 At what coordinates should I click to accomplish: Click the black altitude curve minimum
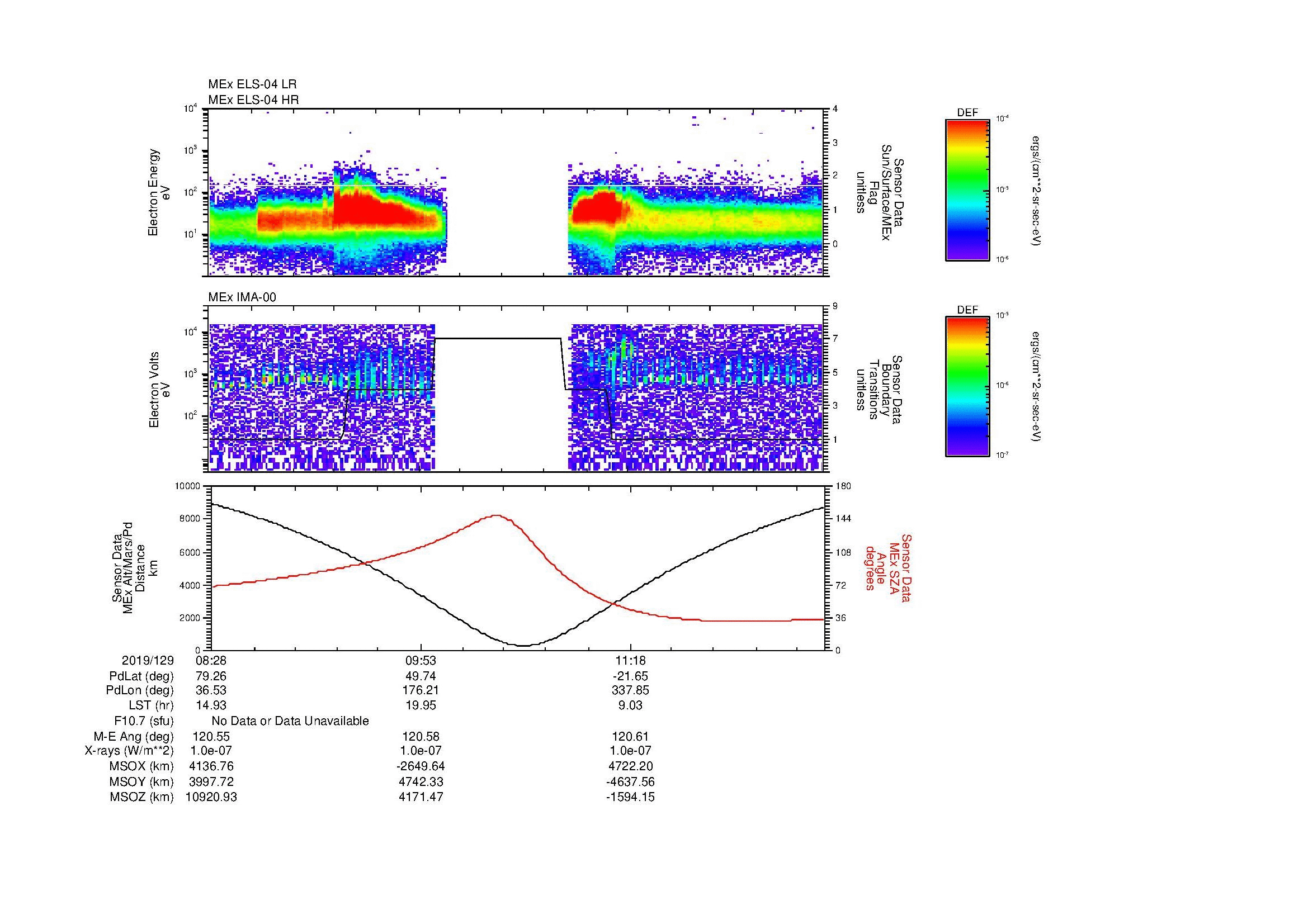(x=523, y=646)
